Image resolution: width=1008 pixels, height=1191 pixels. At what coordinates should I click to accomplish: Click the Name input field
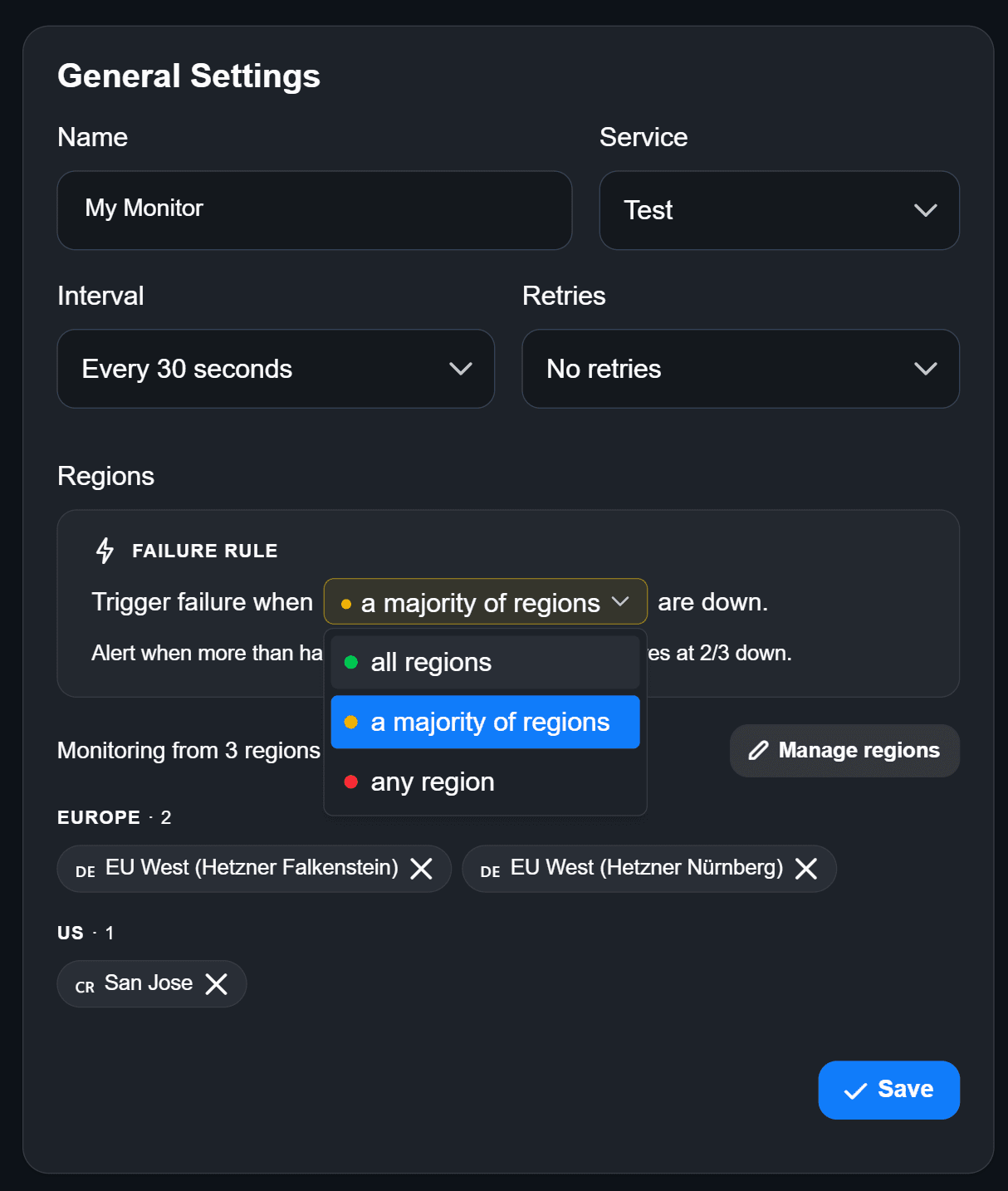pyautogui.click(x=315, y=210)
